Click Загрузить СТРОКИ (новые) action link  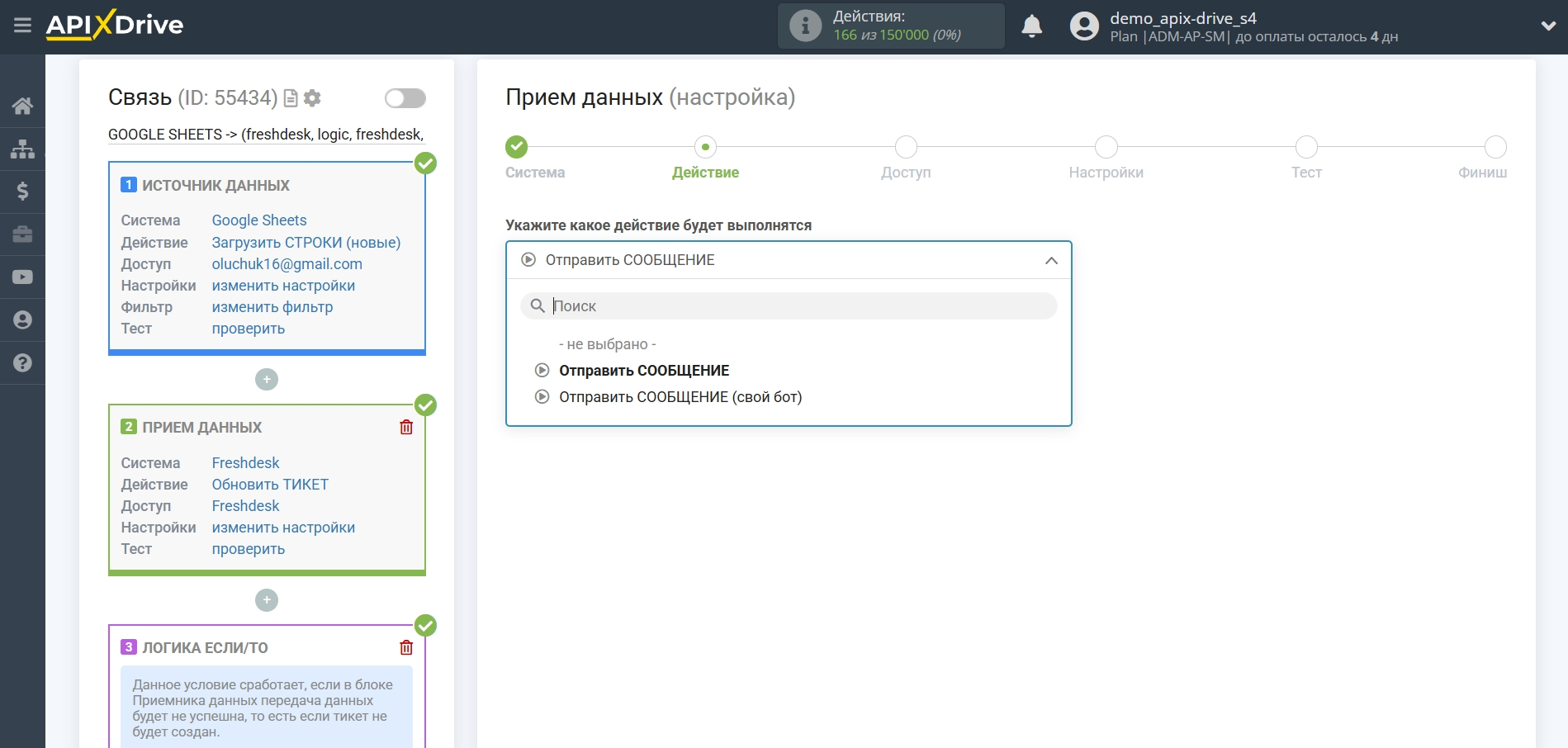click(306, 243)
